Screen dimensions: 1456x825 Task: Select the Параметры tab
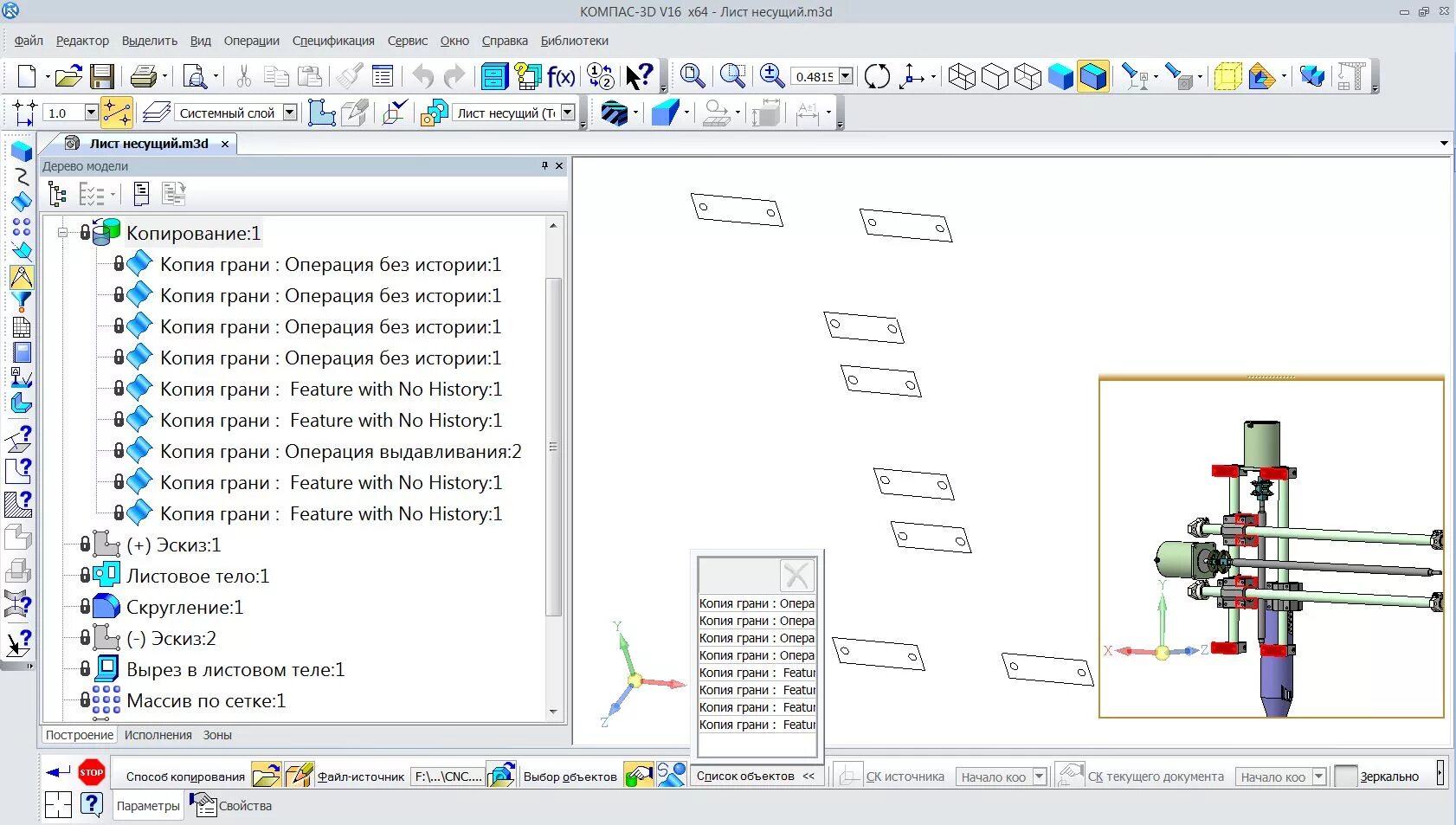coord(148,805)
